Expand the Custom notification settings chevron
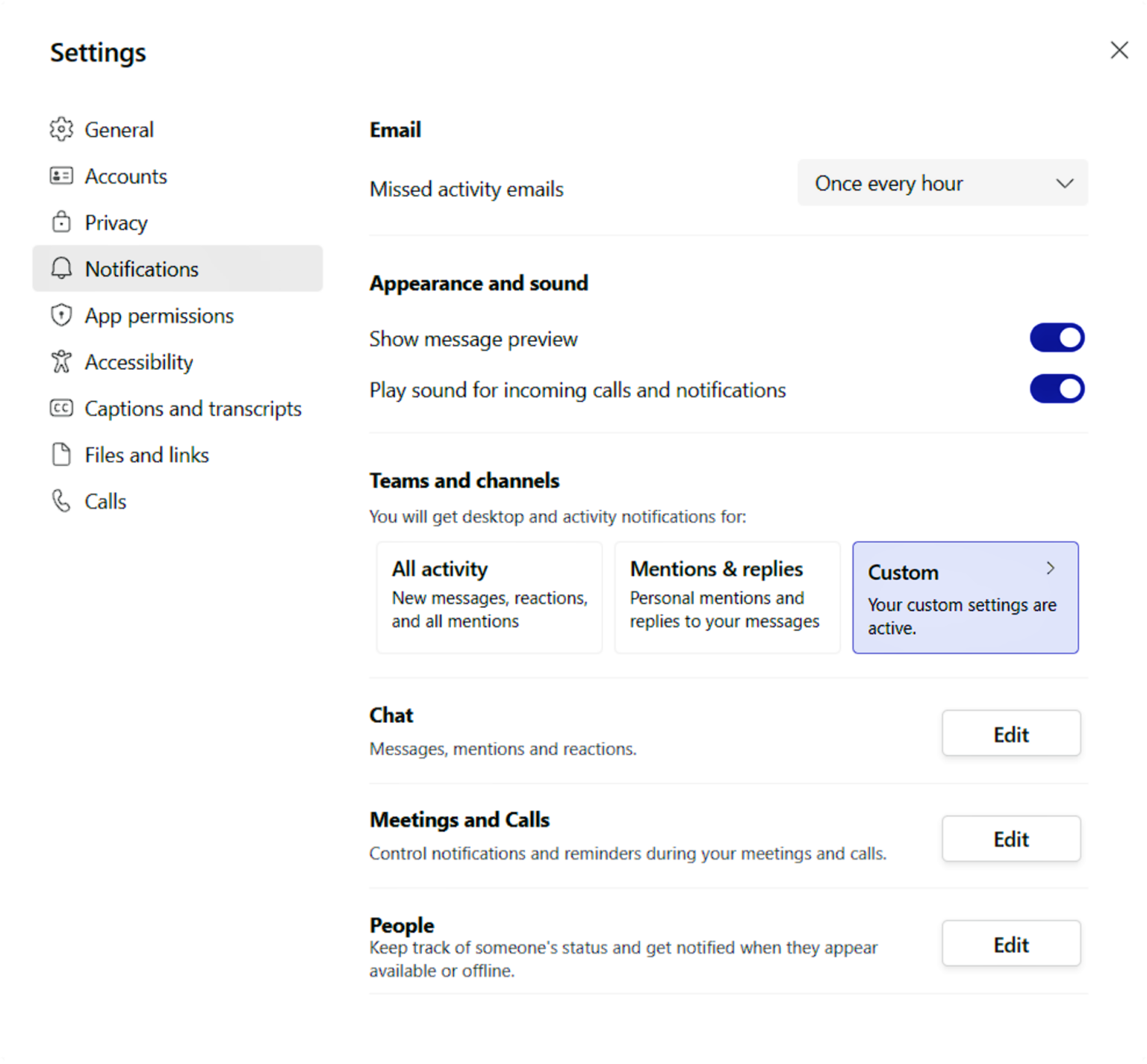 (1051, 568)
